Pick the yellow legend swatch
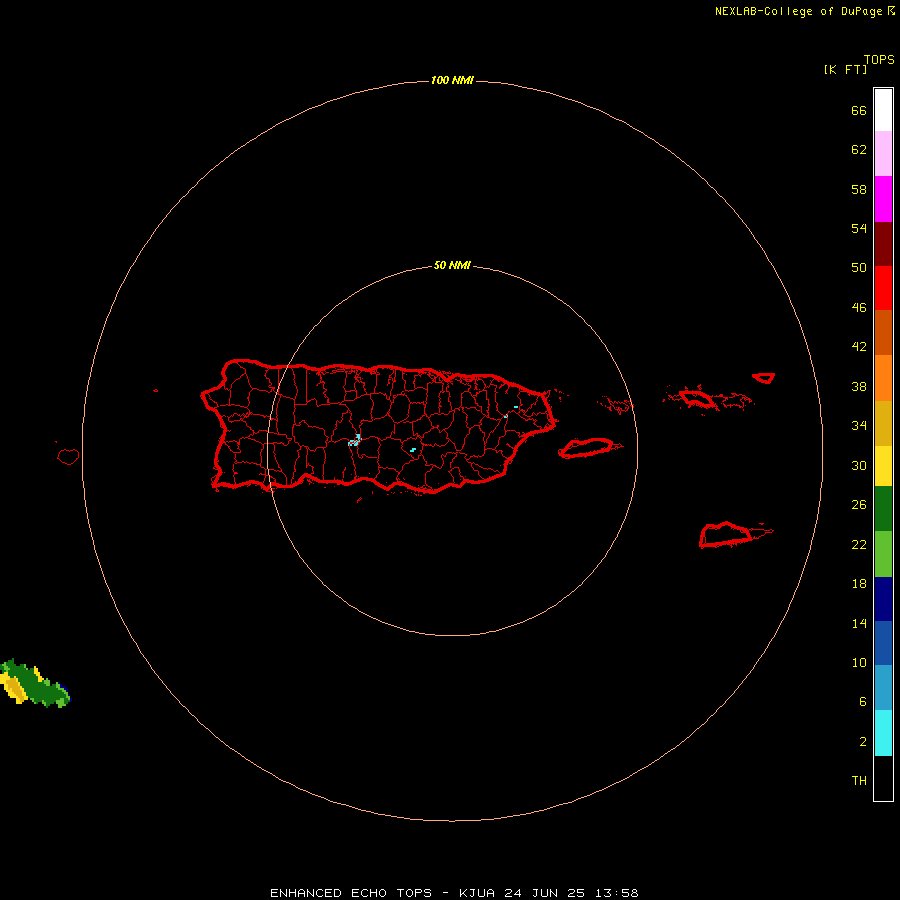Image resolution: width=900 pixels, height=900 pixels. pos(883,466)
